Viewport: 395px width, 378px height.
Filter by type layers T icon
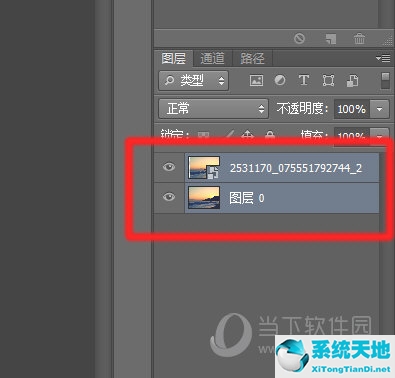click(x=304, y=80)
